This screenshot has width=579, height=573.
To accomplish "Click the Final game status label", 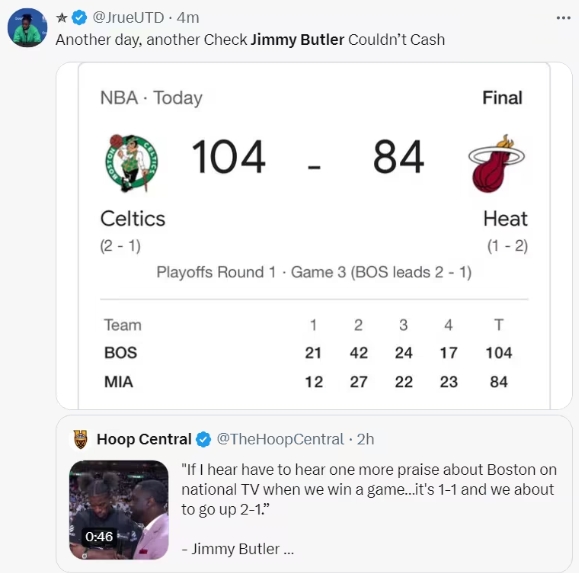I will [x=502, y=98].
